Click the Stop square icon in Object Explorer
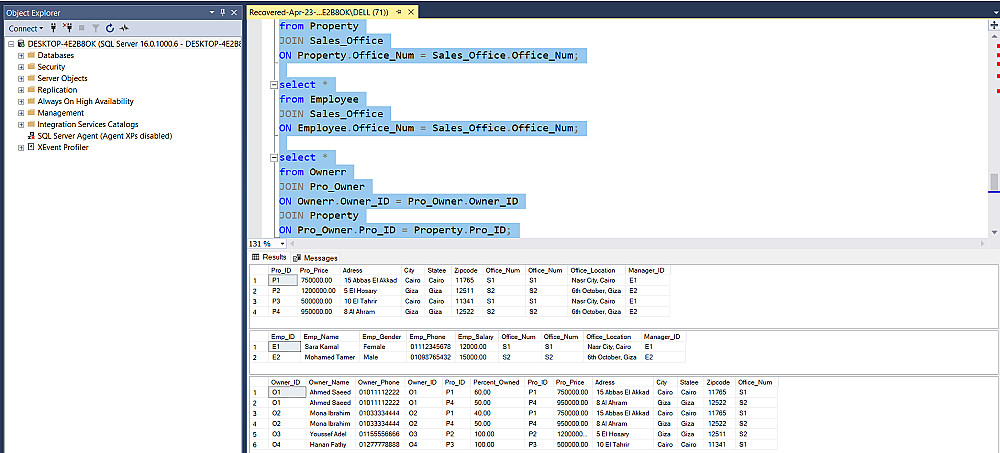This screenshot has width=1000, height=453. pyautogui.click(x=82, y=28)
